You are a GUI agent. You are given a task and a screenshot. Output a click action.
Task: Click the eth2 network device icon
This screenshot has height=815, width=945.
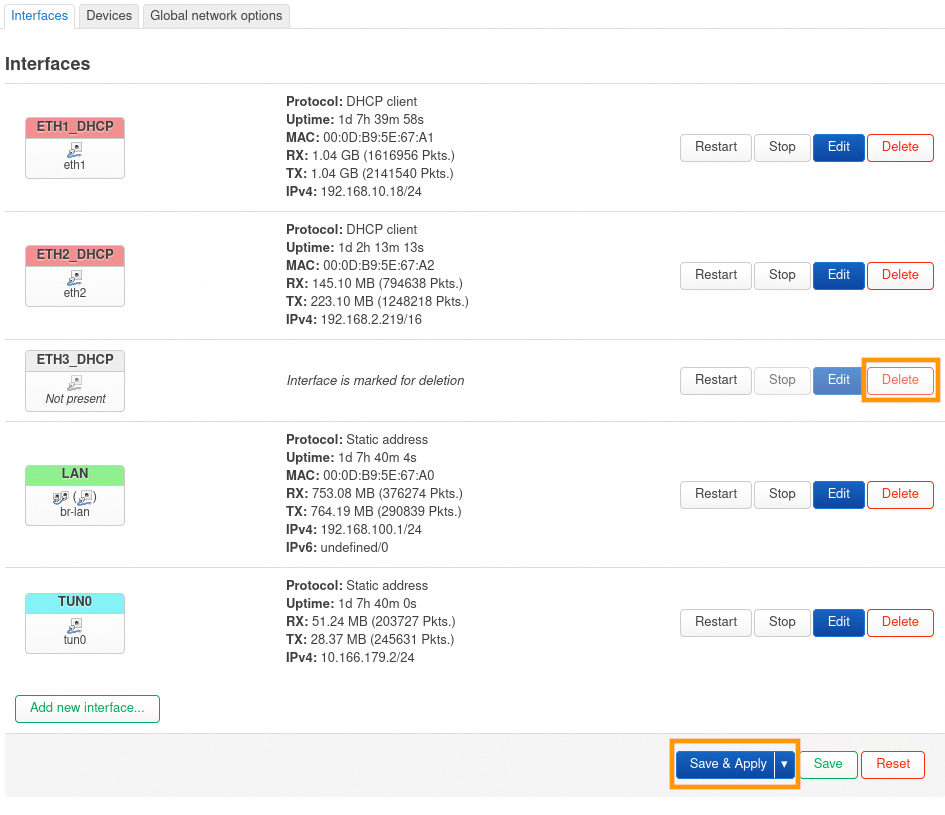click(x=75, y=278)
